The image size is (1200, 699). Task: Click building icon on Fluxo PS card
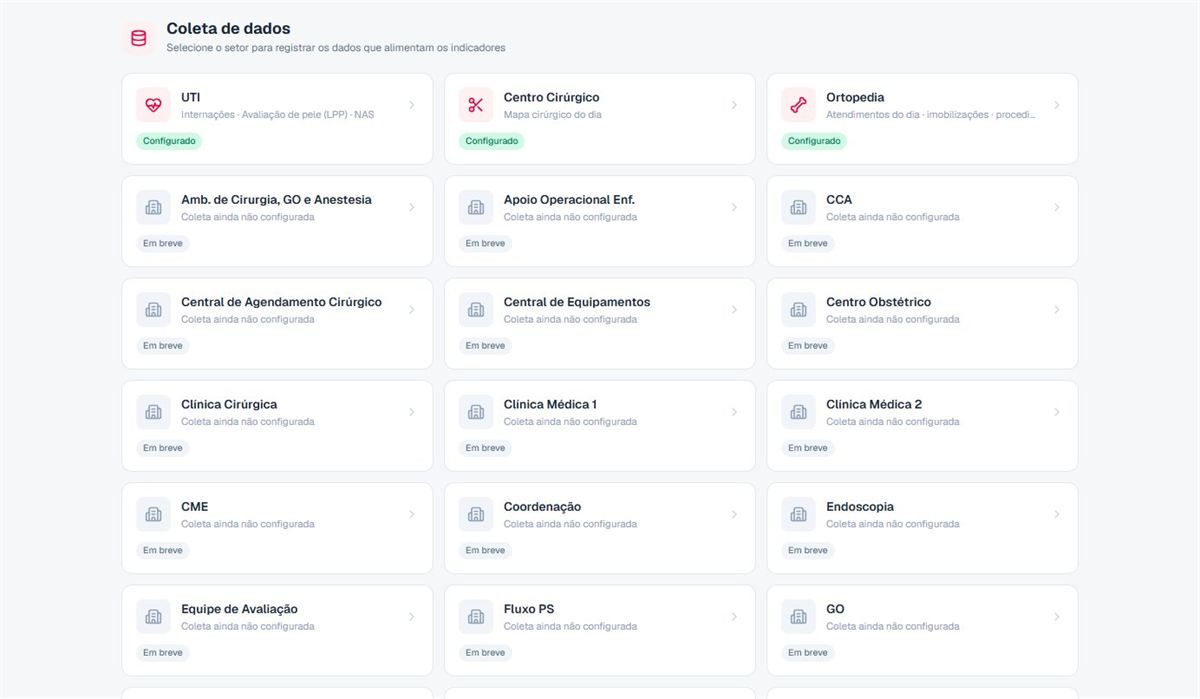click(476, 617)
